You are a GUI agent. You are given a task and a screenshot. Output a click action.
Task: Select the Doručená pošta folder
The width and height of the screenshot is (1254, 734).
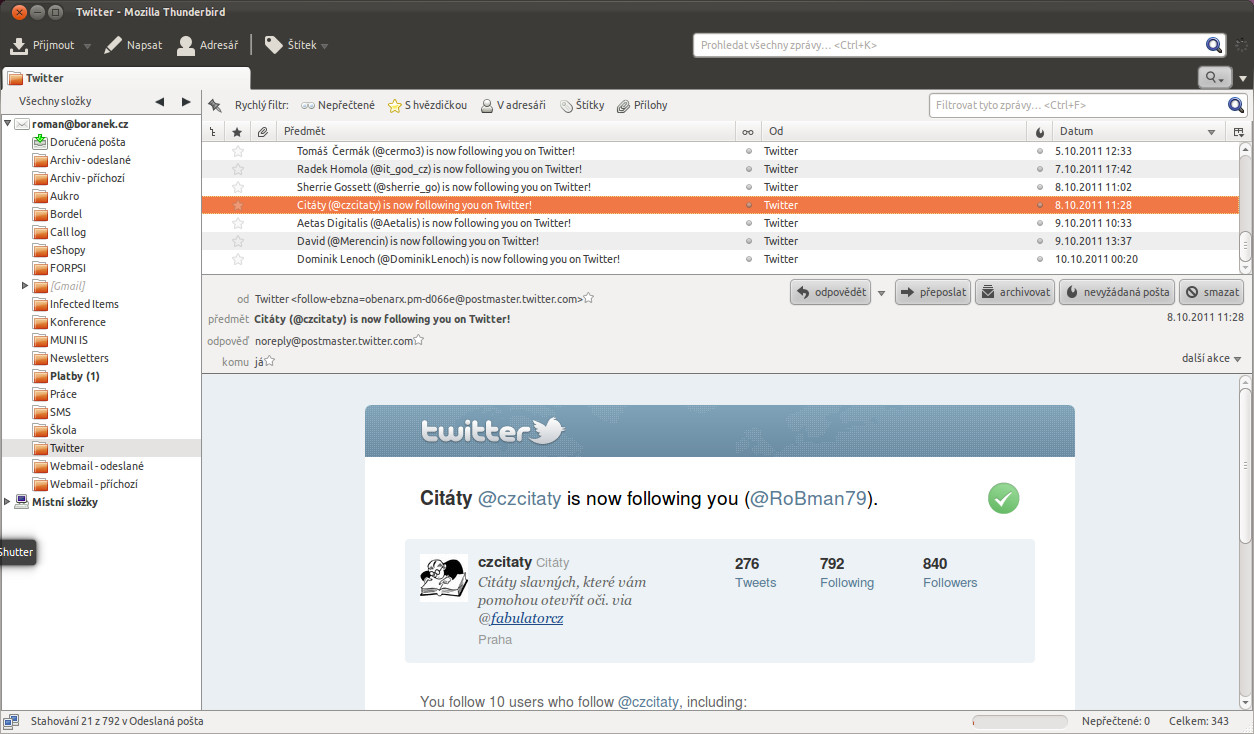[x=87, y=142]
